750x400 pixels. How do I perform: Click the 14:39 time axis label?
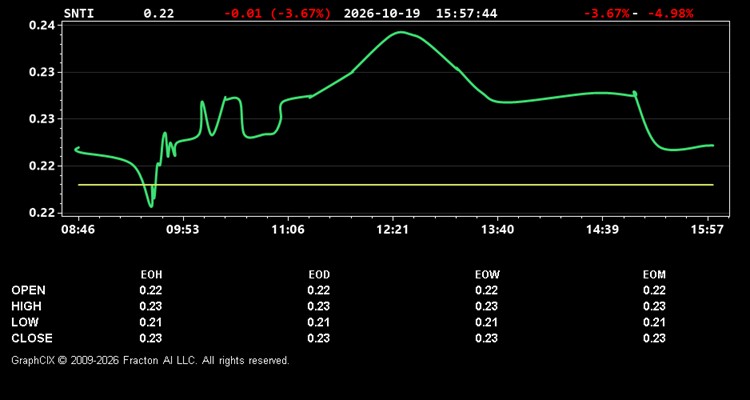[602, 230]
